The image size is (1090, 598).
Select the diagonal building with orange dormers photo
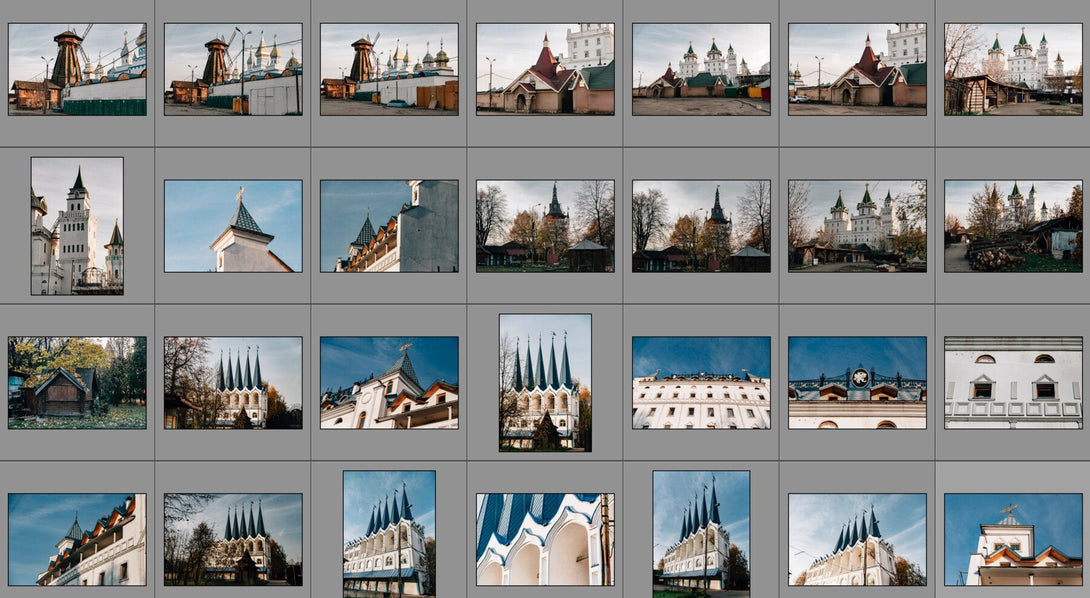pos(77,540)
